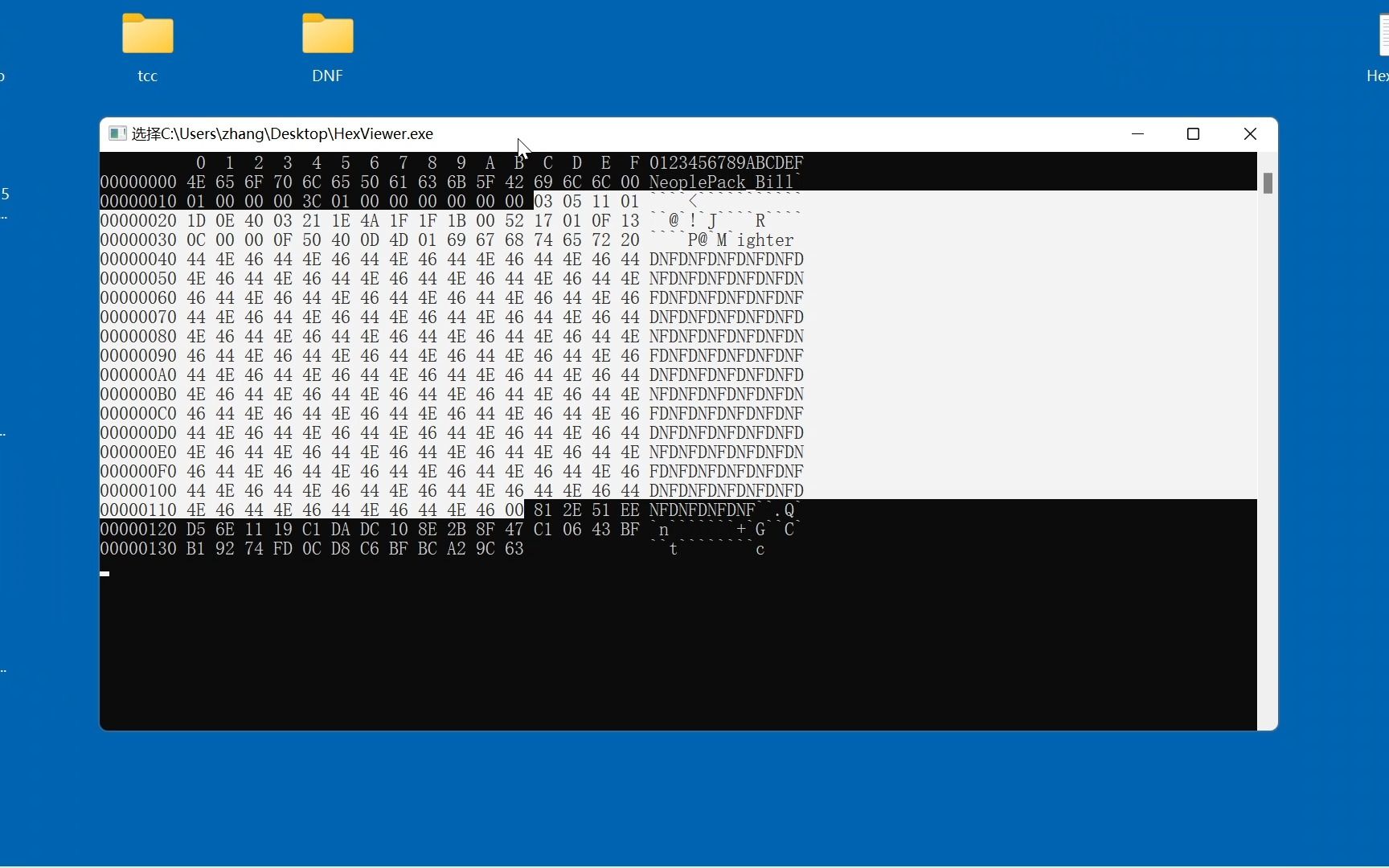
Task: Click the offset 000000F0 row address
Action: click(138, 472)
